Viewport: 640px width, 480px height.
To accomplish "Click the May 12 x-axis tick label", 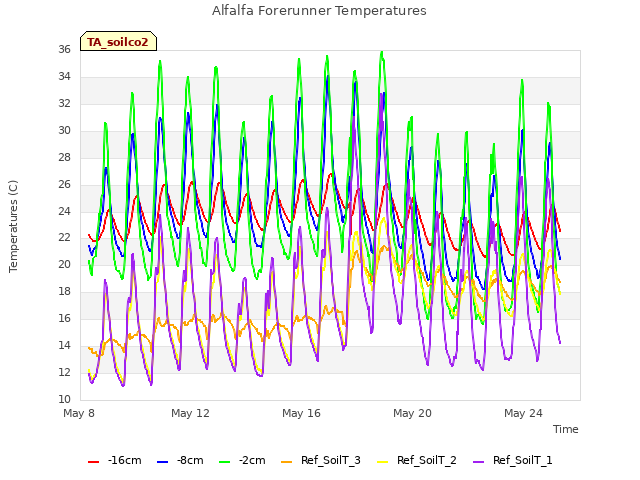I will click(x=190, y=413).
